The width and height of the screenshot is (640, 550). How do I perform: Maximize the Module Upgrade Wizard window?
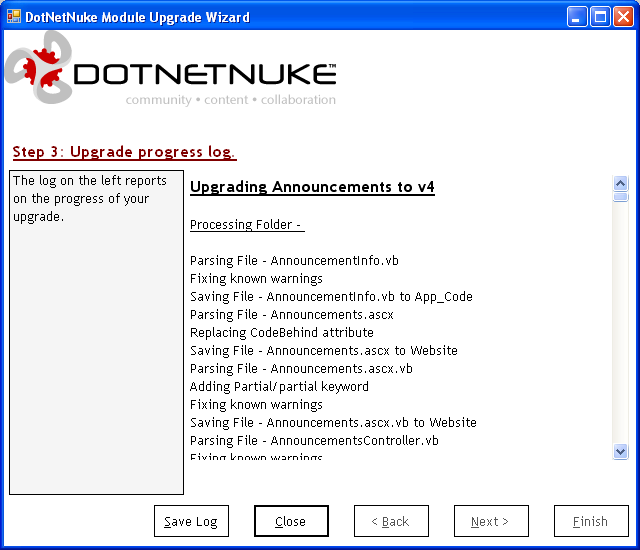tap(600, 17)
